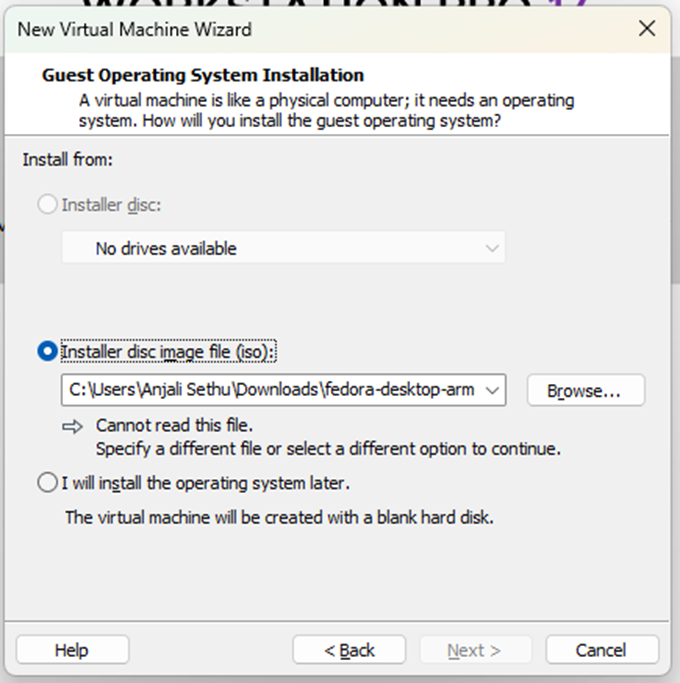
Task: Go to the previous step with Back
Action: 349,650
